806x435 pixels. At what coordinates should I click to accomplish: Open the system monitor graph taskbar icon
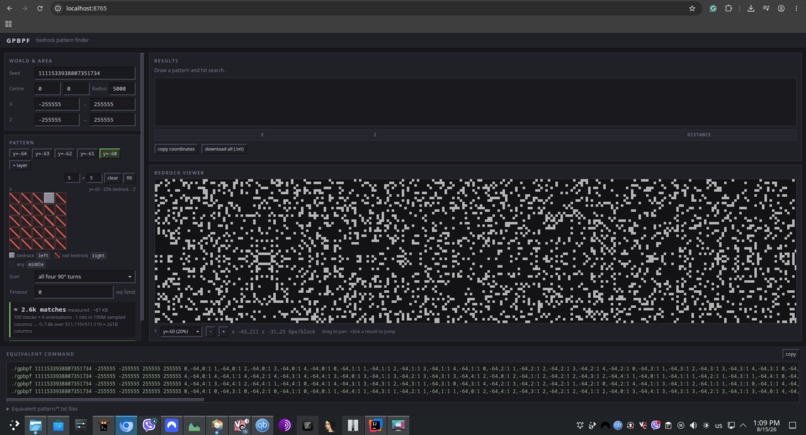tap(194, 425)
